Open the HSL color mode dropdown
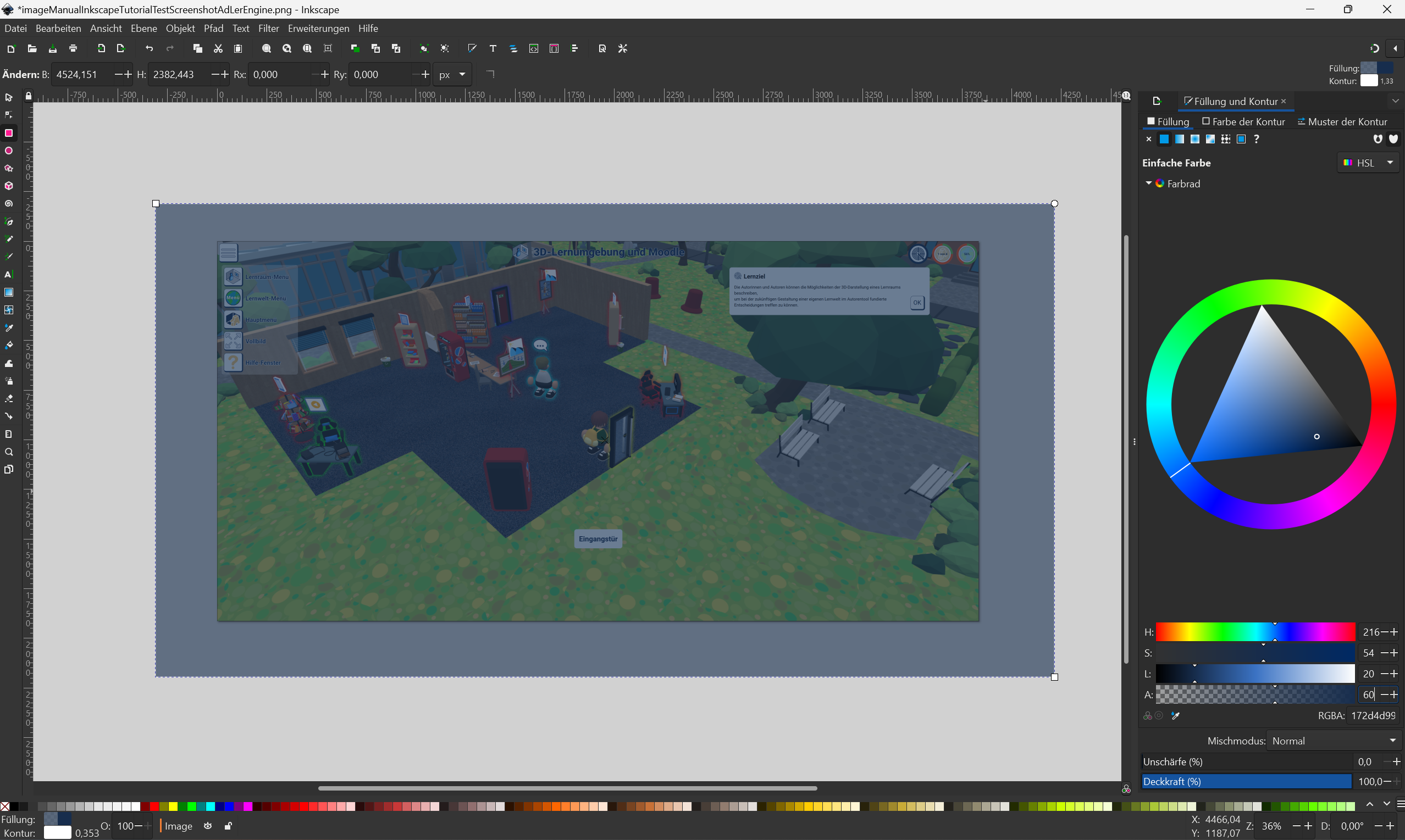 point(1368,163)
